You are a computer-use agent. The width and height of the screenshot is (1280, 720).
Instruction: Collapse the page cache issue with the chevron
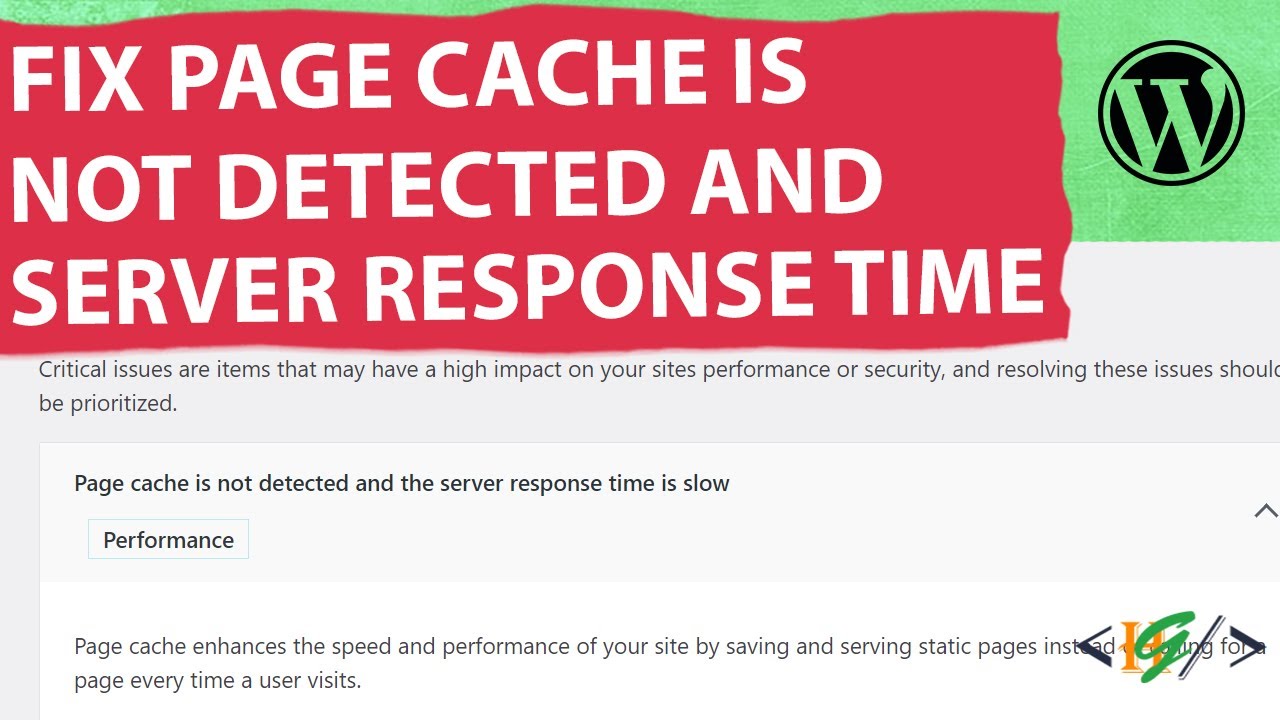[1265, 511]
